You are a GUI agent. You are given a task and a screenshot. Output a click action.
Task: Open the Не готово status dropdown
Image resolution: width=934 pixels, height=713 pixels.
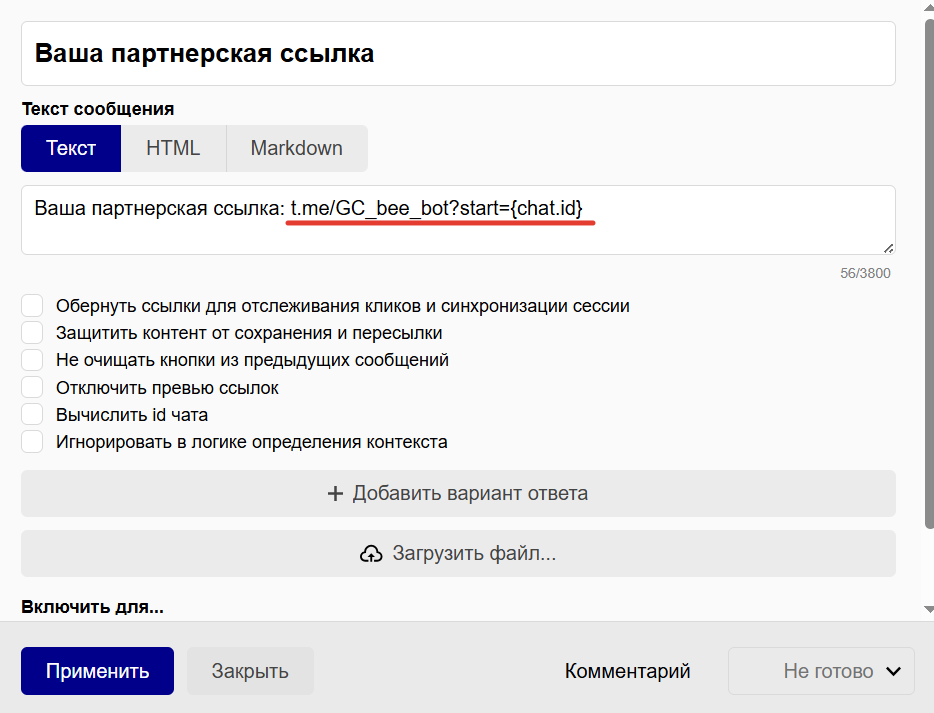[821, 670]
